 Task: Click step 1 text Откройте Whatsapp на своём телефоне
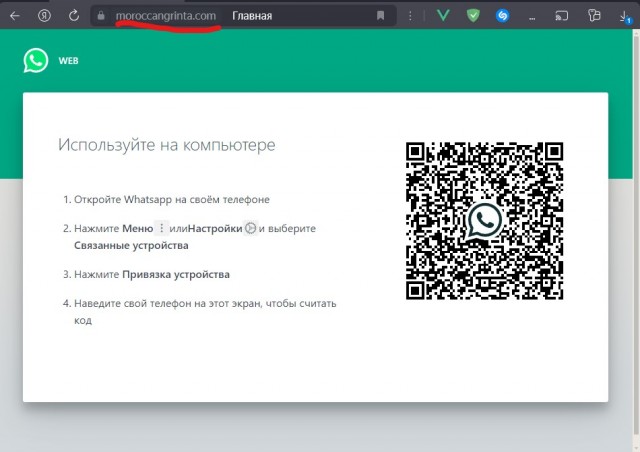(171, 200)
